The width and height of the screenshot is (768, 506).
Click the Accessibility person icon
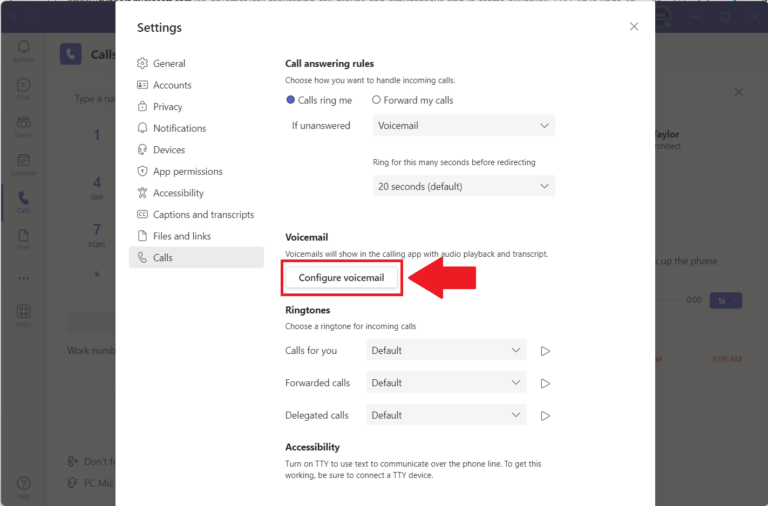(x=142, y=193)
